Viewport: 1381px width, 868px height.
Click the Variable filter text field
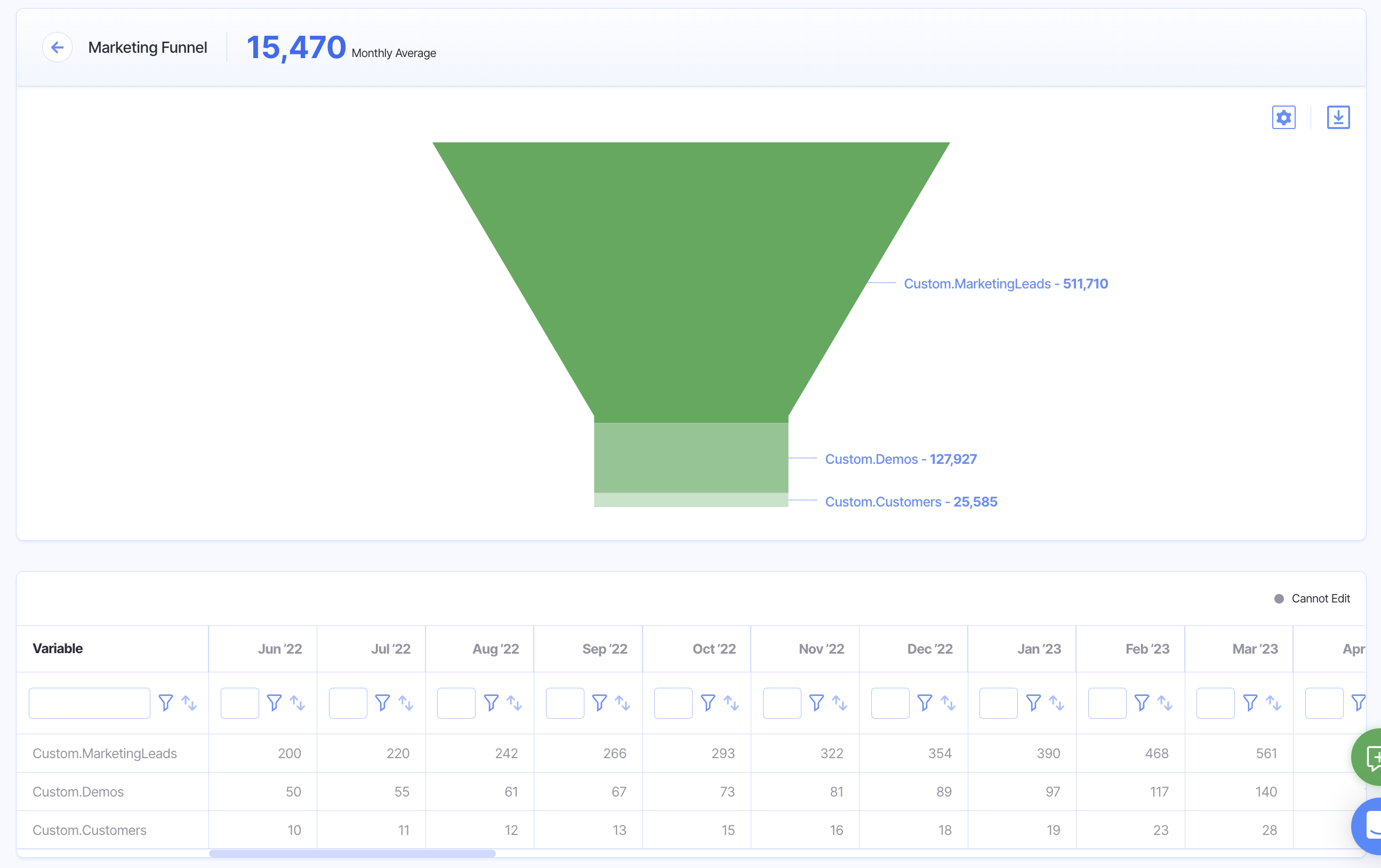click(90, 702)
